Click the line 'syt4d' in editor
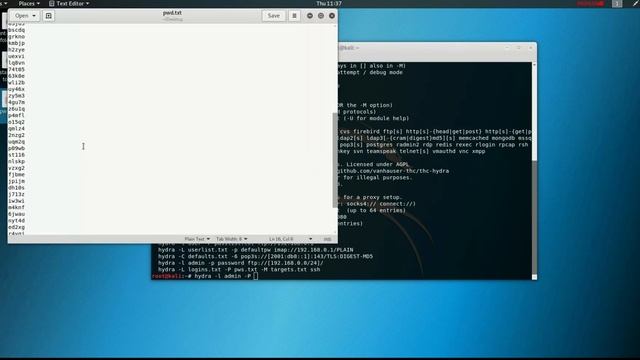 coord(17,220)
